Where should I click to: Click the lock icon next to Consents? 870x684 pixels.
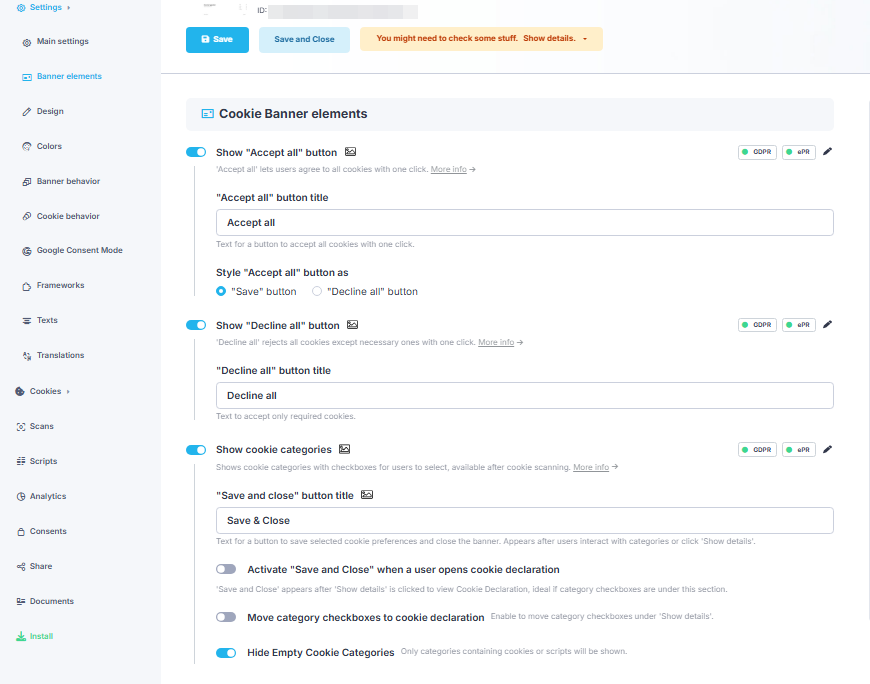[21, 531]
